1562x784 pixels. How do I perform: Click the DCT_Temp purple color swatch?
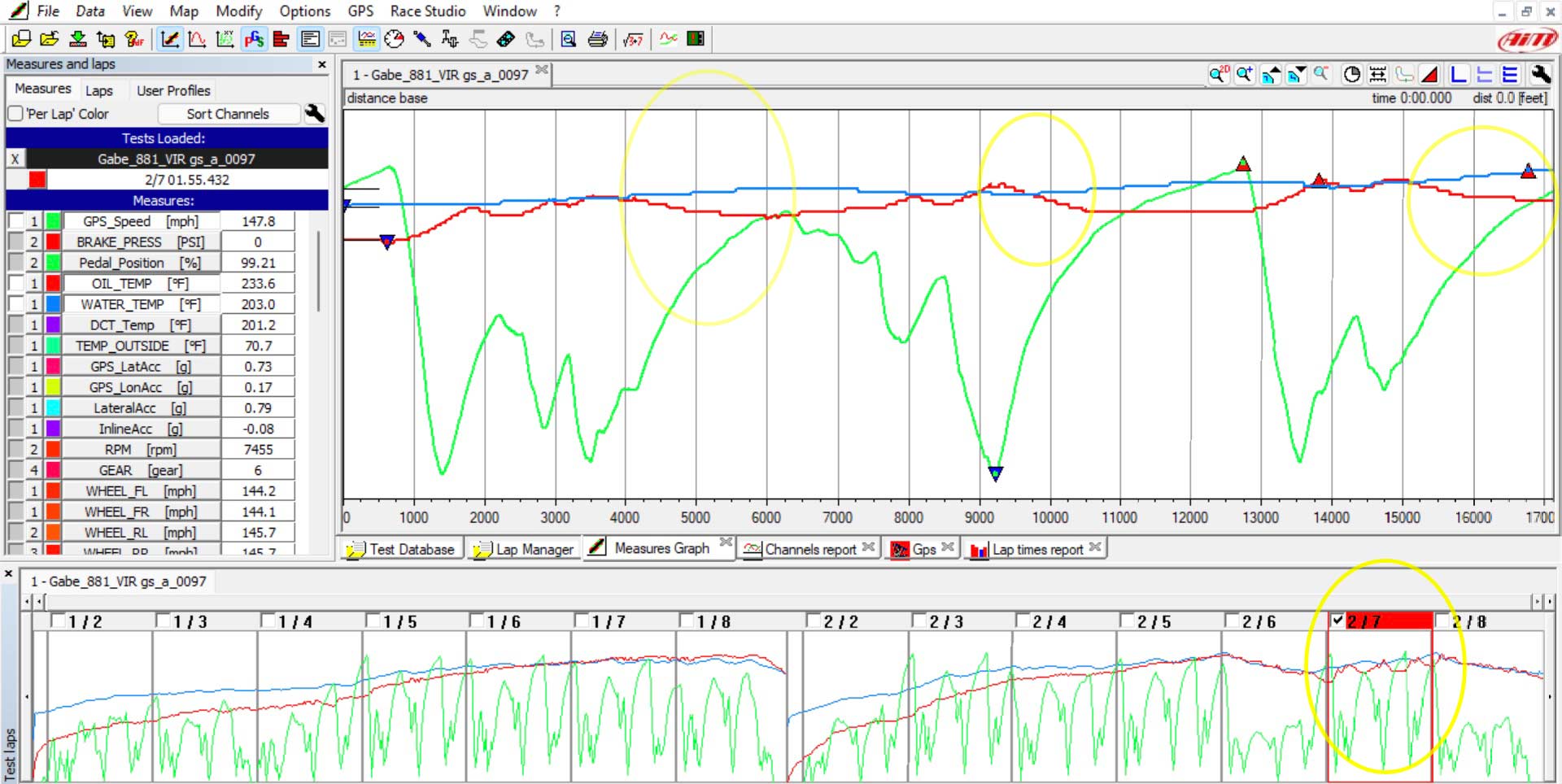pyautogui.click(x=53, y=324)
